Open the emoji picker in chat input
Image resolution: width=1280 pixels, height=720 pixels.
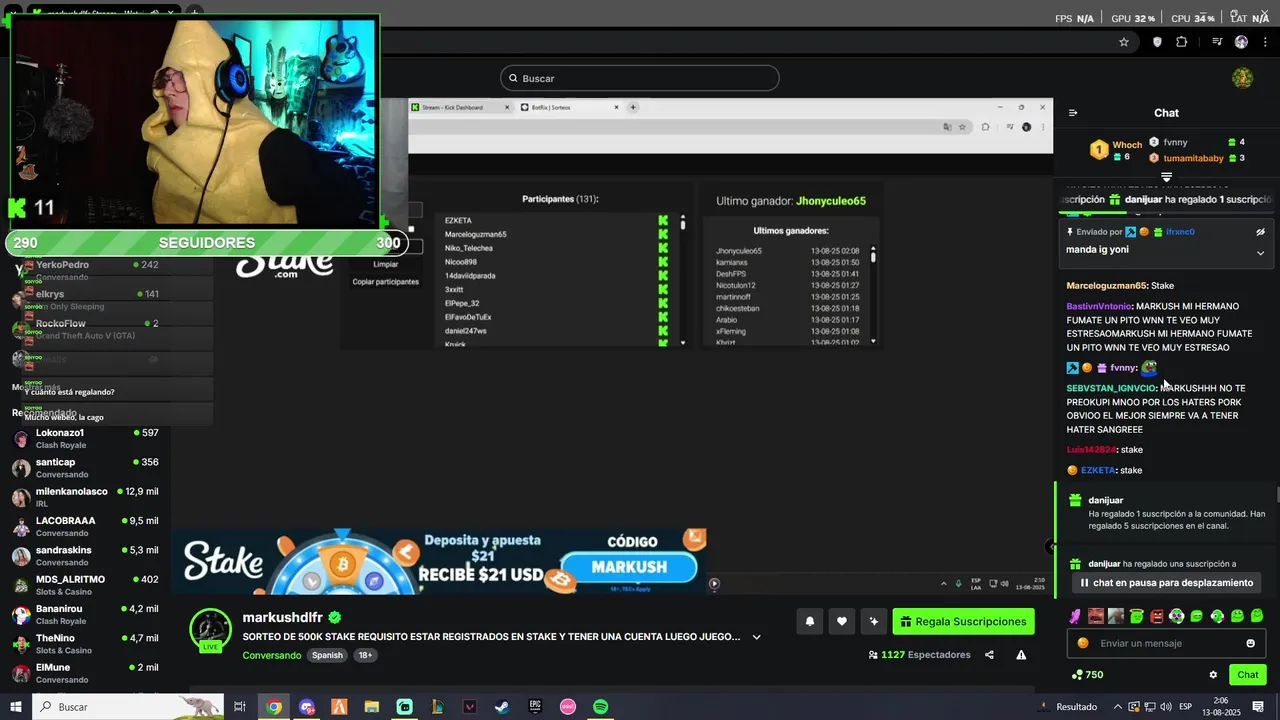(x=1250, y=643)
